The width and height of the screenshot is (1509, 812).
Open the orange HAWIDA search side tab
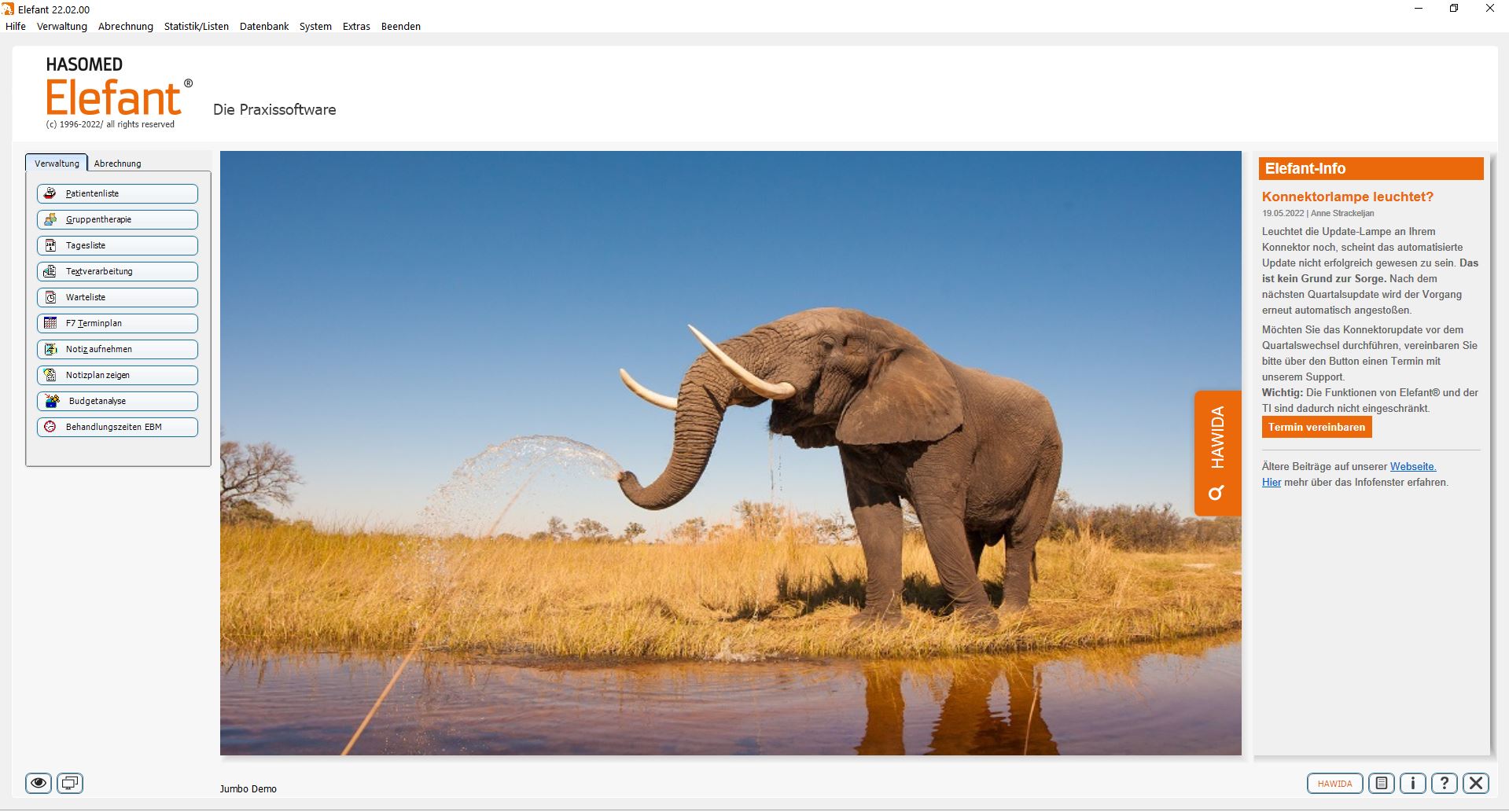1217,453
